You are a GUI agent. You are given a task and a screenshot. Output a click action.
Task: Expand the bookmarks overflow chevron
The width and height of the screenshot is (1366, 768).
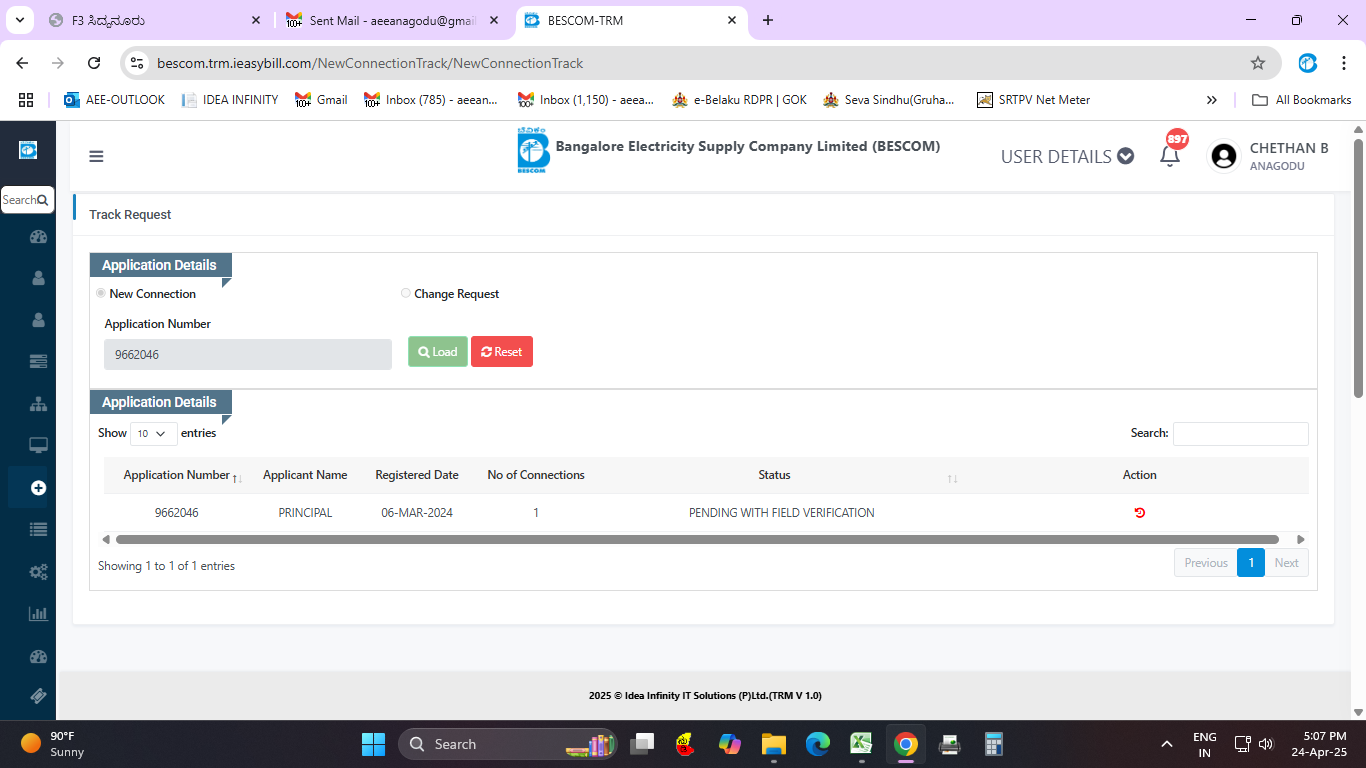click(x=1212, y=100)
